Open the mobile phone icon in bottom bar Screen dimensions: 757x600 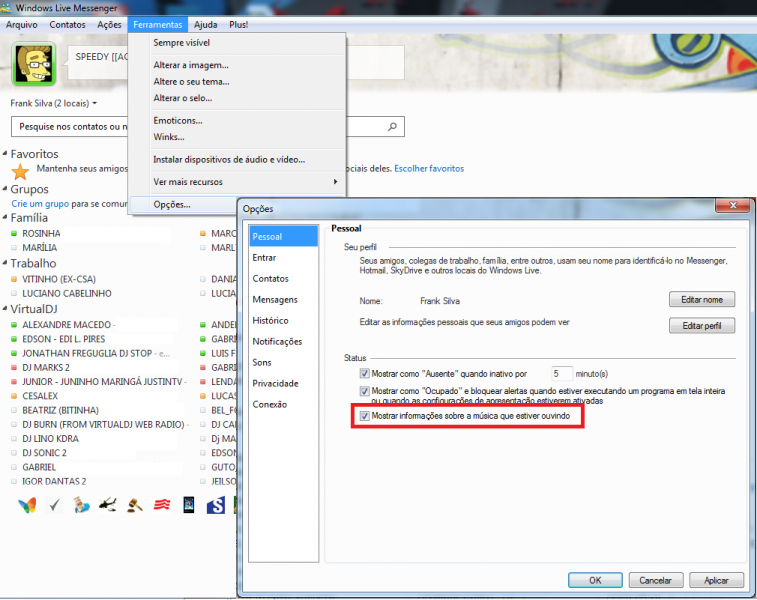pyautogui.click(x=189, y=505)
